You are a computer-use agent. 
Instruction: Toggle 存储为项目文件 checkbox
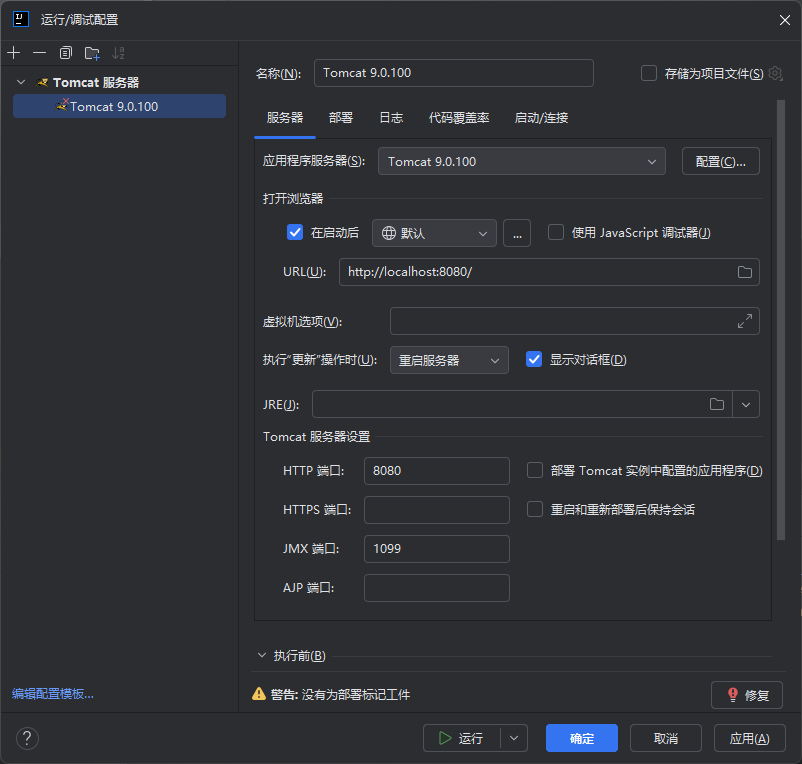(x=649, y=73)
